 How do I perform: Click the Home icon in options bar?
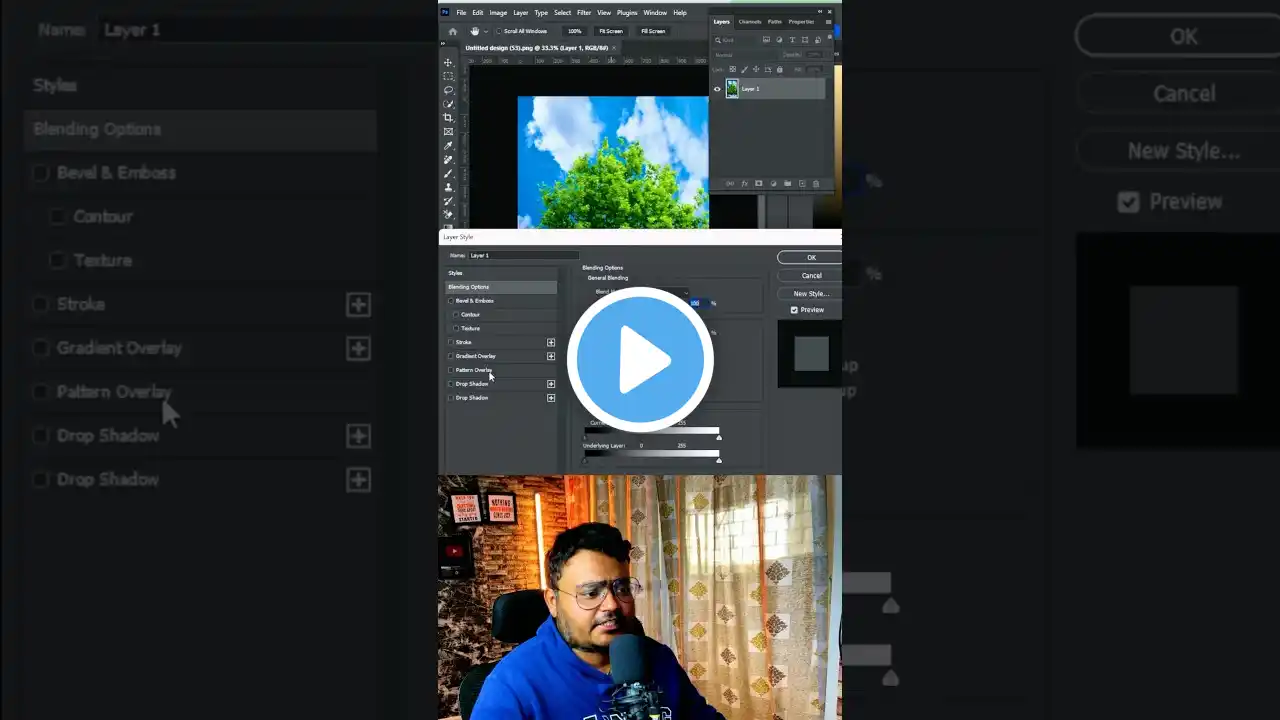pos(452,31)
